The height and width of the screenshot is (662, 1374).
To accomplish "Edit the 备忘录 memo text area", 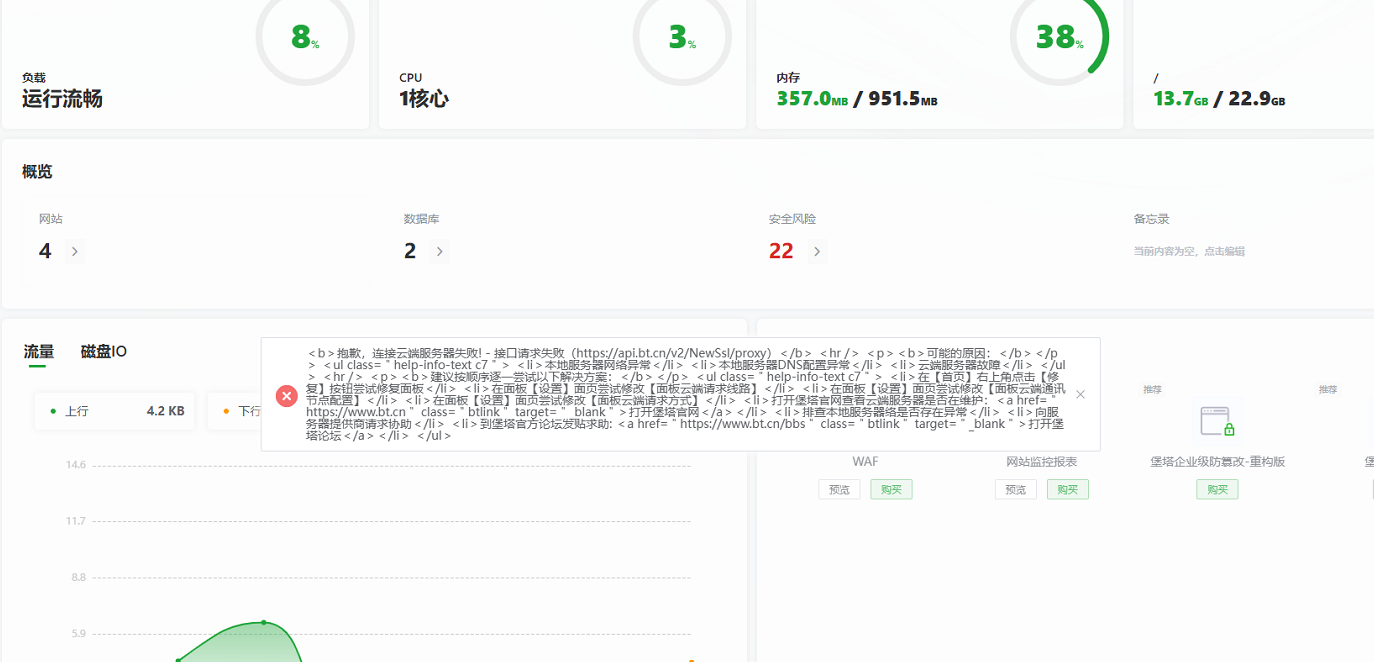I will click(x=1188, y=252).
